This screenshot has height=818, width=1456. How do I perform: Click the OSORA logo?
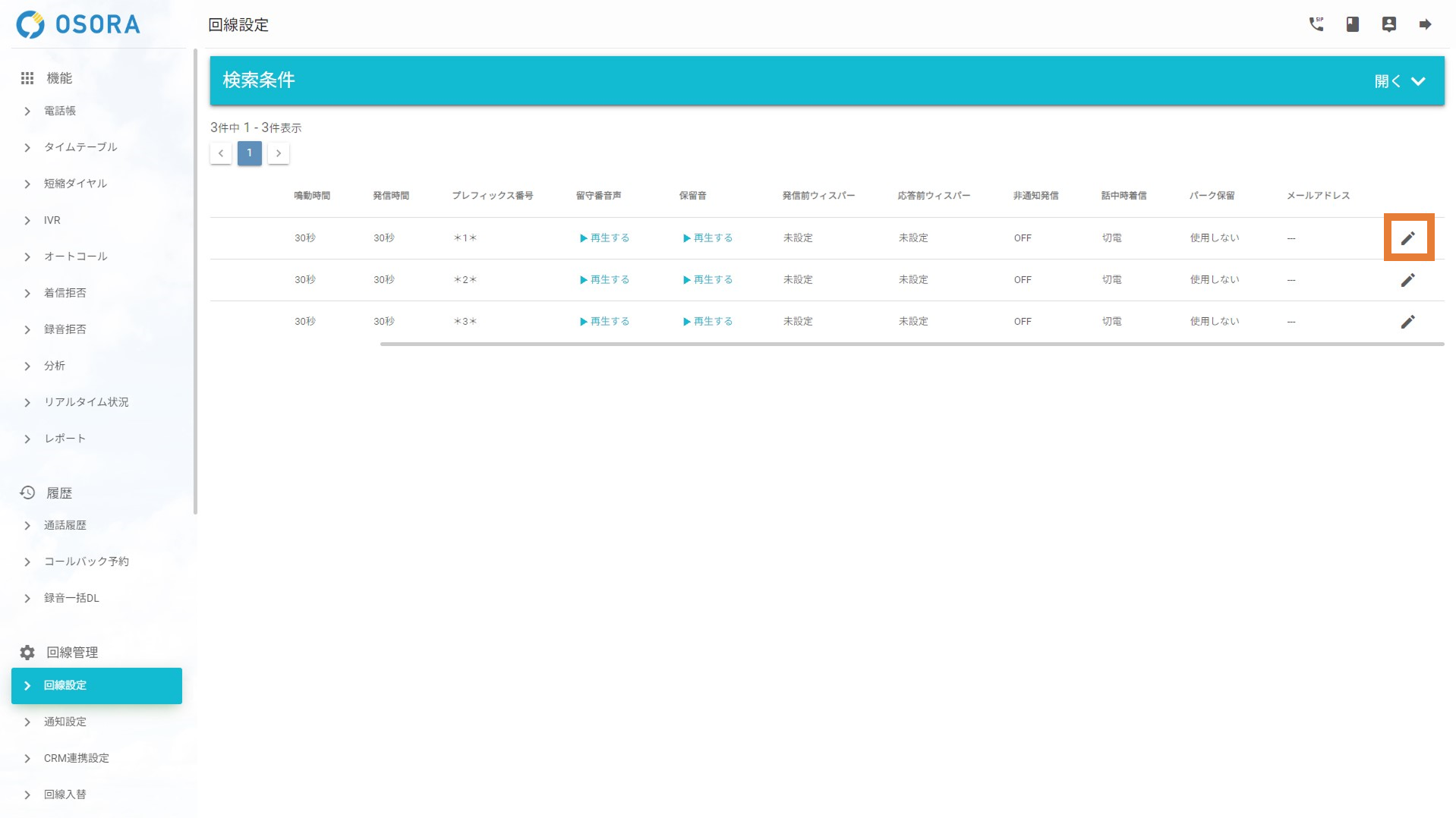78,24
